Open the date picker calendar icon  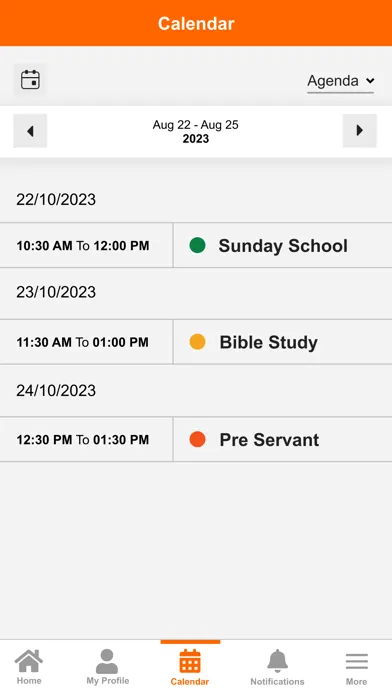pyautogui.click(x=30, y=80)
